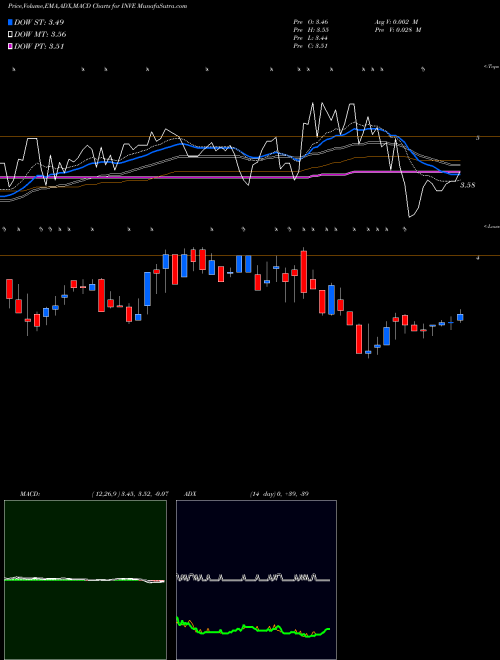Click the MACD '(12,26,9) 3.45, 3.52, -0.07' values

(x=130, y=494)
